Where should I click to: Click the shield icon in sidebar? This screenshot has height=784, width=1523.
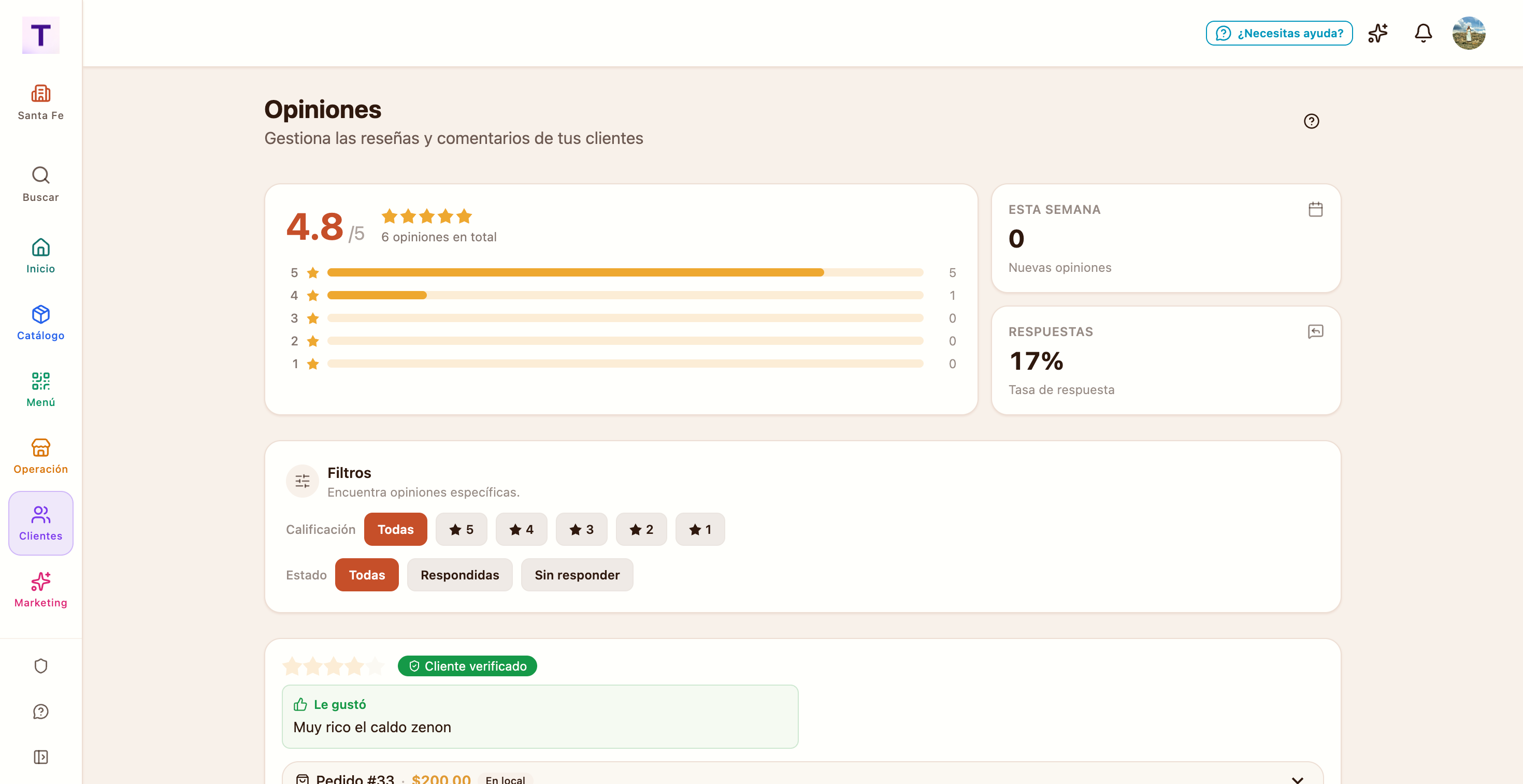41,666
